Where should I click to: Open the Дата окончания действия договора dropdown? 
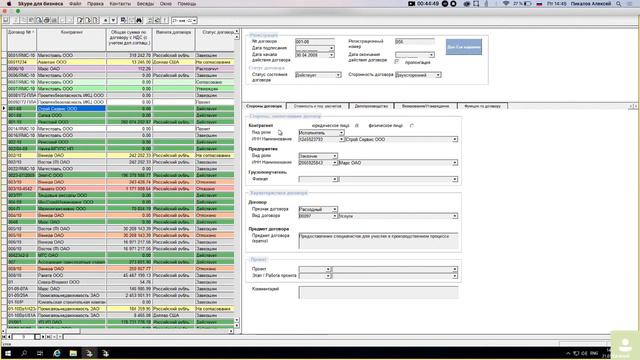tap(431, 55)
